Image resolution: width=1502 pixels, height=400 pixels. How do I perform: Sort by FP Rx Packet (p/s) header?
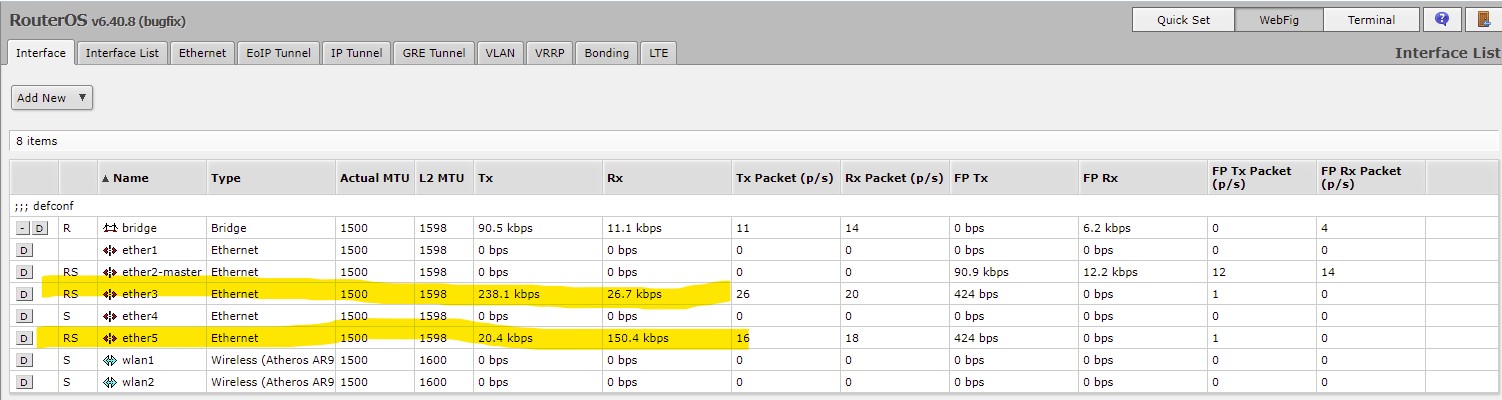click(1371, 178)
